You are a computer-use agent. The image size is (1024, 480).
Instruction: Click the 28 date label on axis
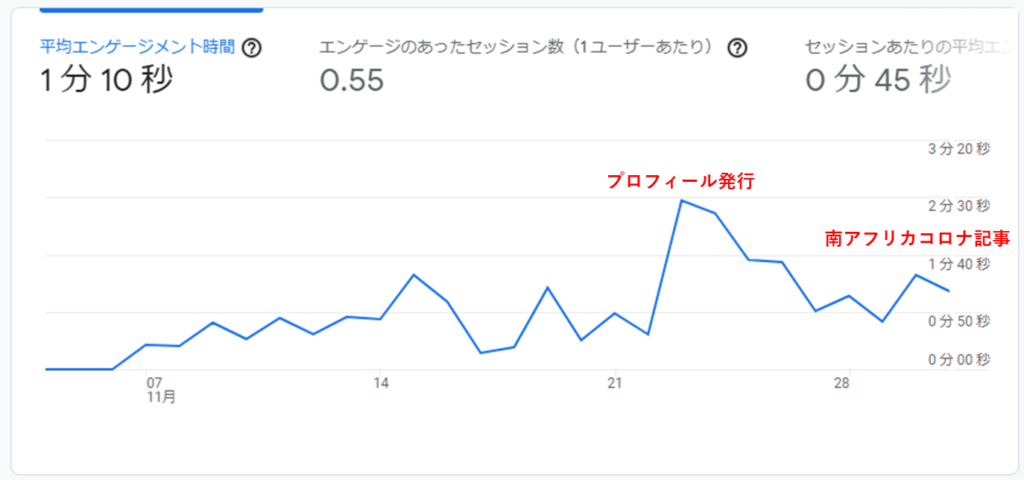(x=842, y=383)
